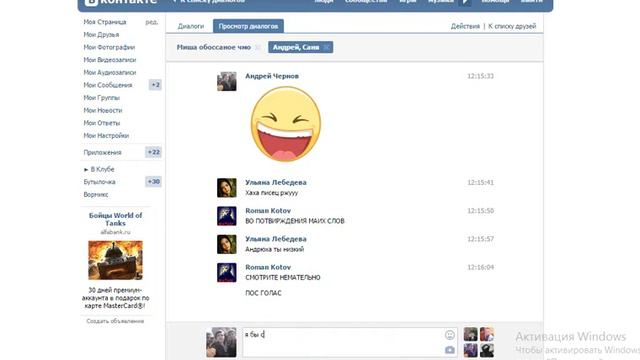
Task: Open Ульяна Лебедева's avatar at 12:15:57
Action: tap(227, 244)
